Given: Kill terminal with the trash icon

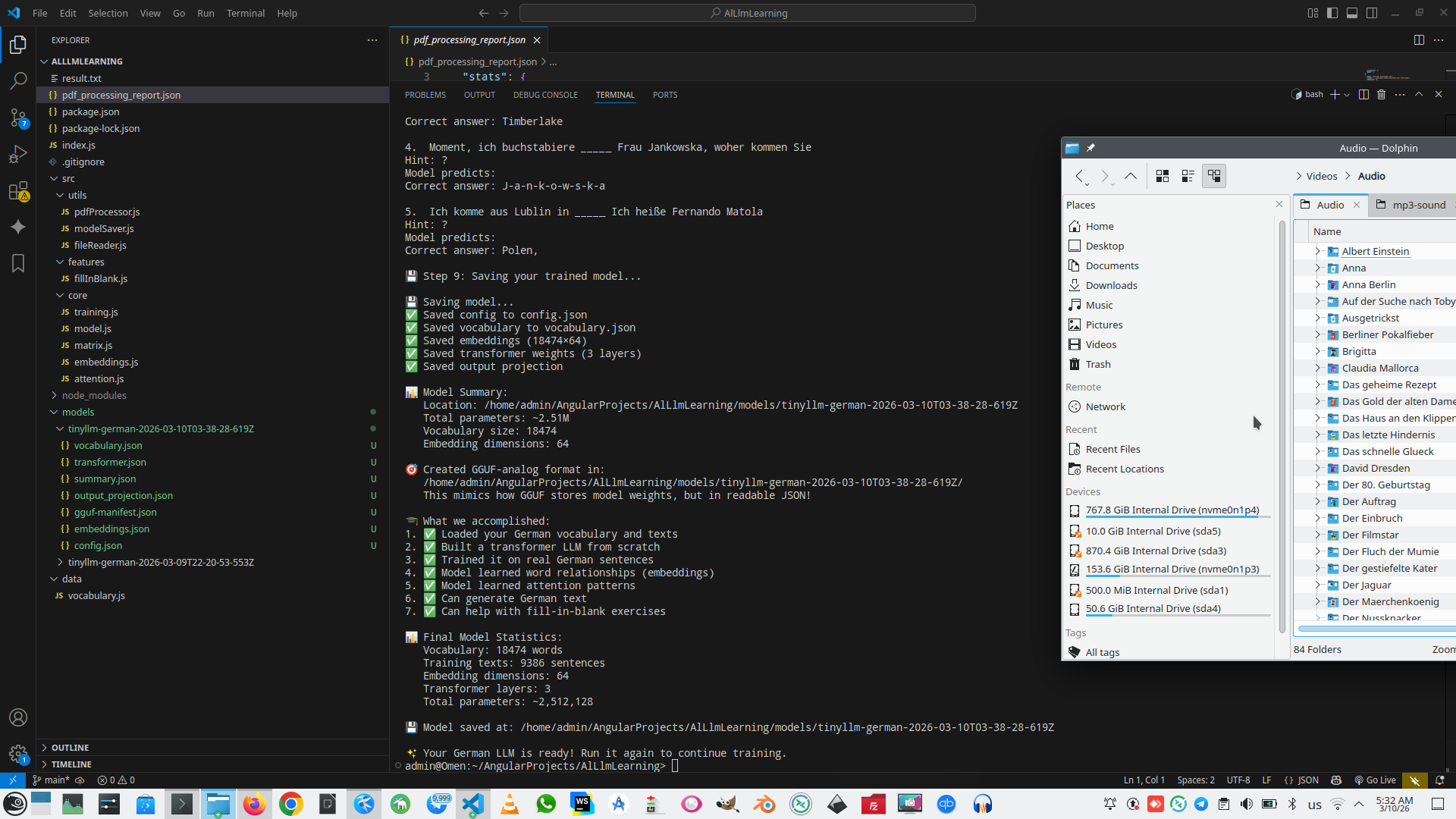Looking at the screenshot, I should coord(1381,95).
